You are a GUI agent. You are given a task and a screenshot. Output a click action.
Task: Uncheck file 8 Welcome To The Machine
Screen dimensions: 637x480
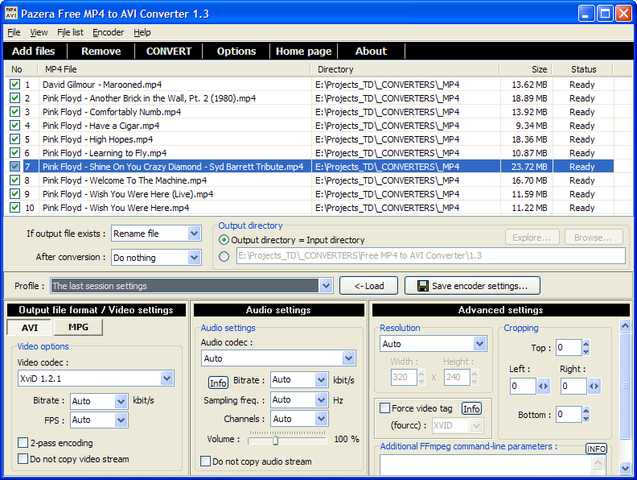15,180
